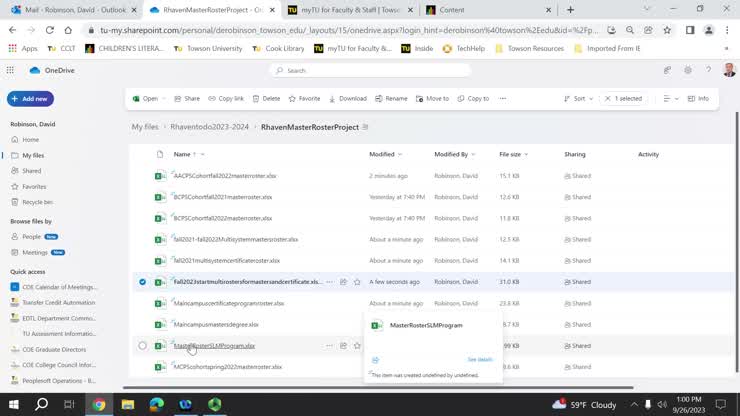Click See details link in hover card
The image size is (740, 416).
tap(480, 359)
